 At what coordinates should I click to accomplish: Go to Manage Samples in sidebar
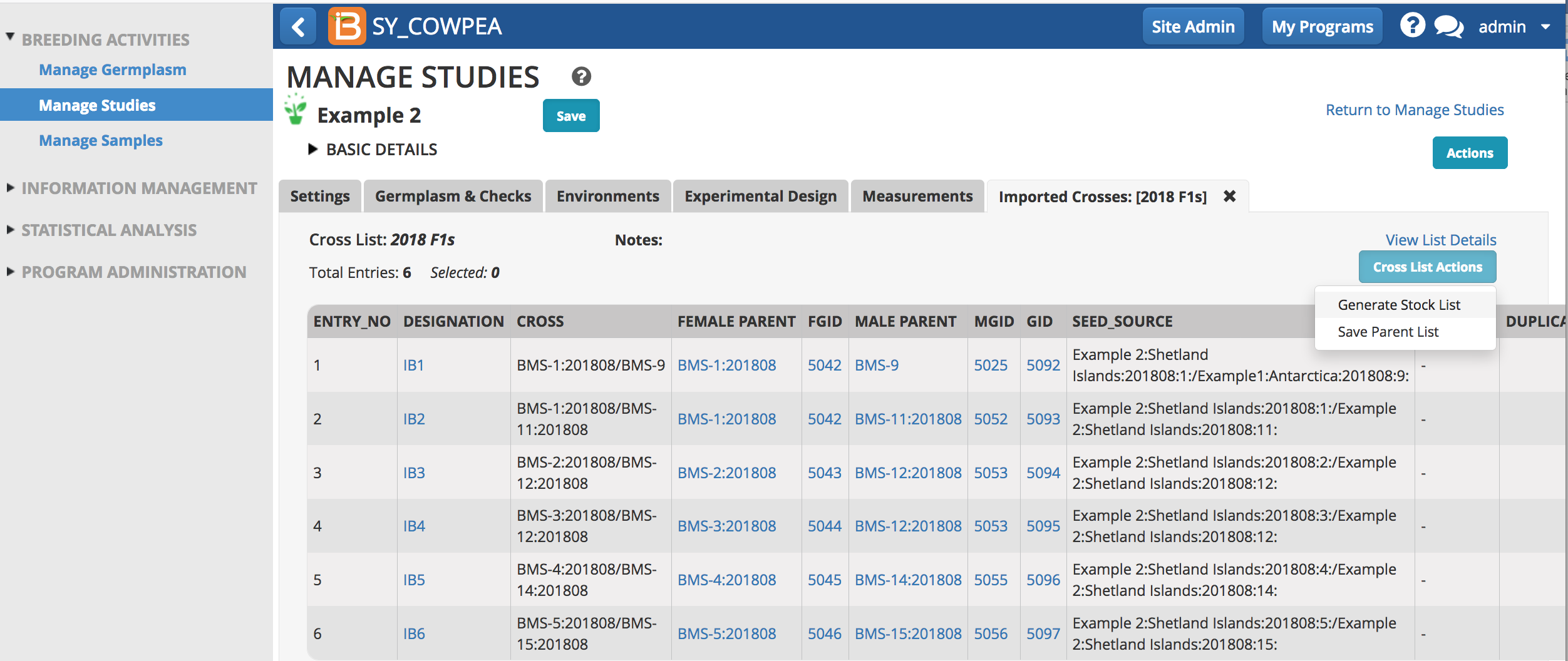click(x=101, y=140)
